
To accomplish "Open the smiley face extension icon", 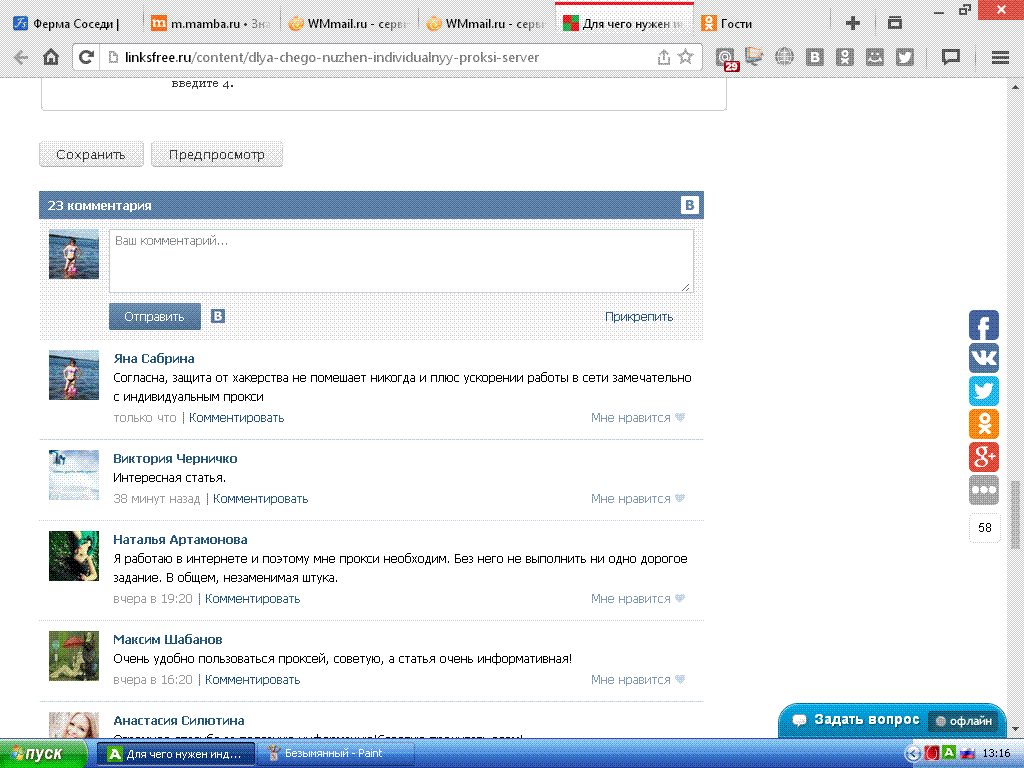I will 874,57.
